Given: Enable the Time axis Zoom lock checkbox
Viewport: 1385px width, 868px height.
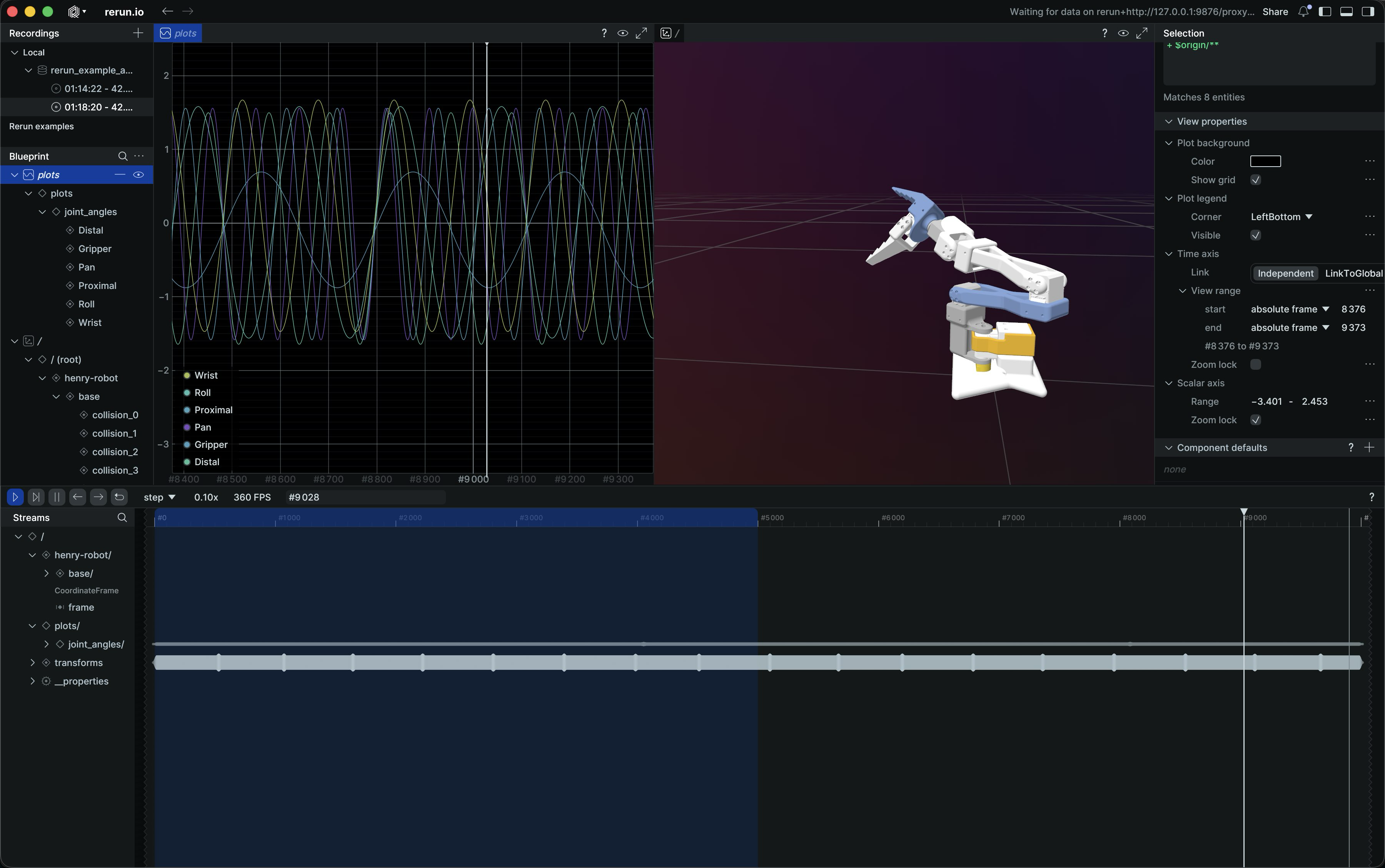Looking at the screenshot, I should (1255, 364).
